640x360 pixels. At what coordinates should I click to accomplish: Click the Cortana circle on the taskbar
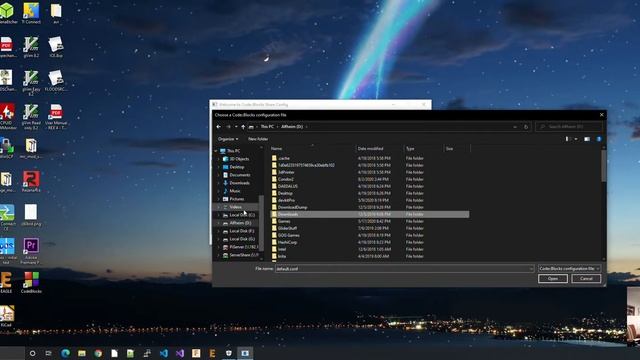click(33, 353)
